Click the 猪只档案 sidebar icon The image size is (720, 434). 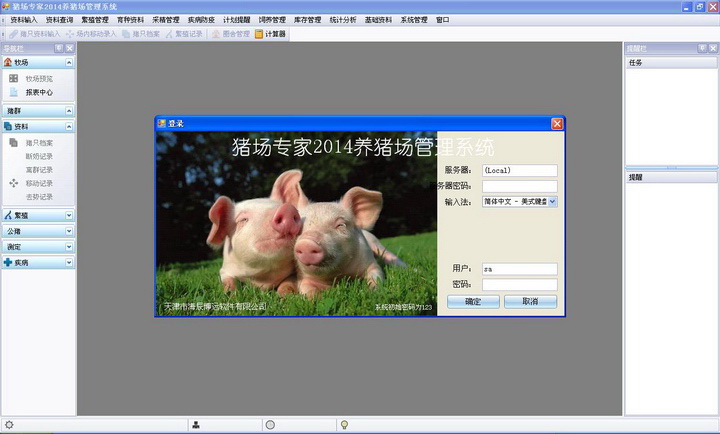14,143
